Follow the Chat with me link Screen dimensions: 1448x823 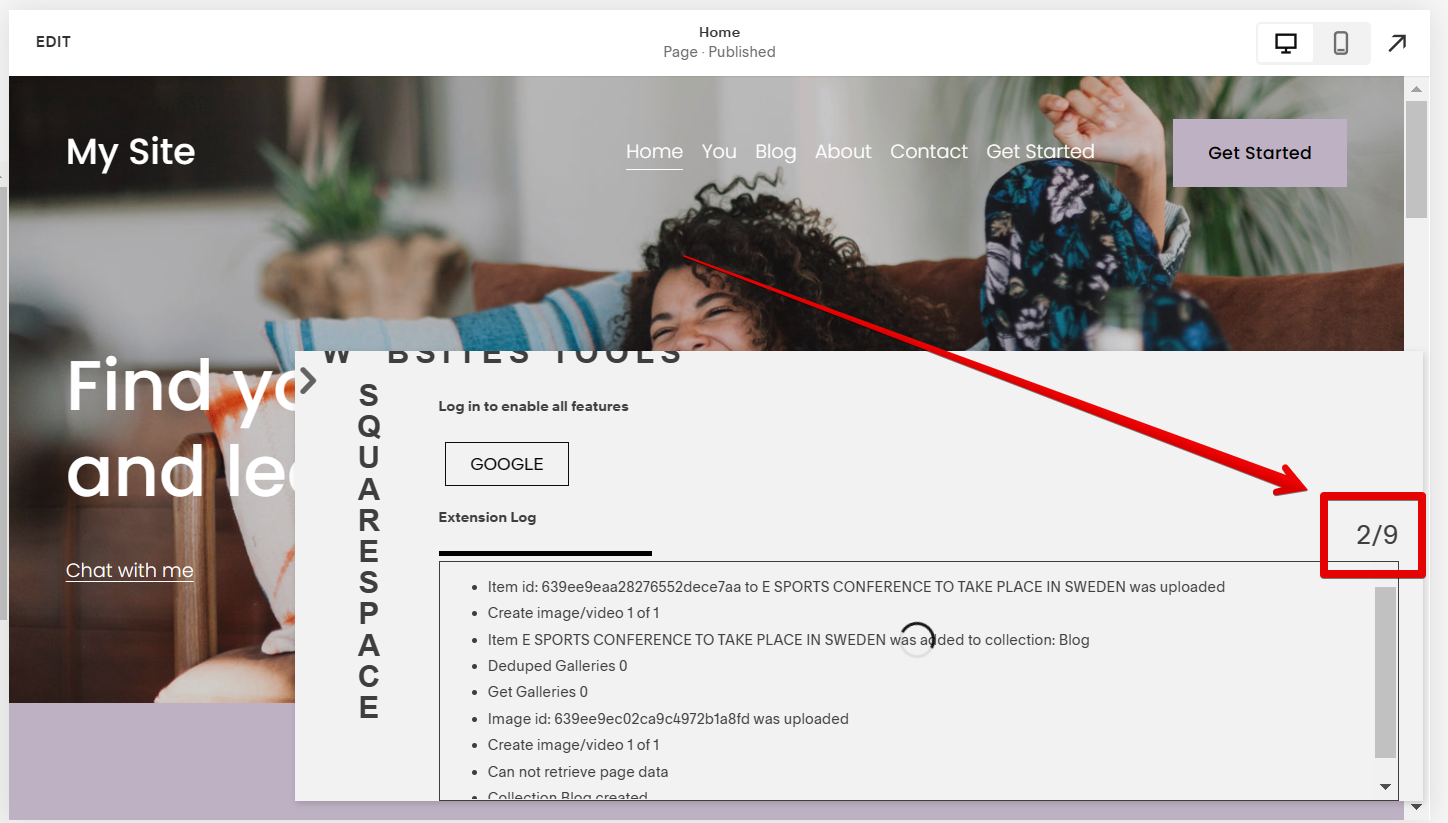tap(130, 571)
